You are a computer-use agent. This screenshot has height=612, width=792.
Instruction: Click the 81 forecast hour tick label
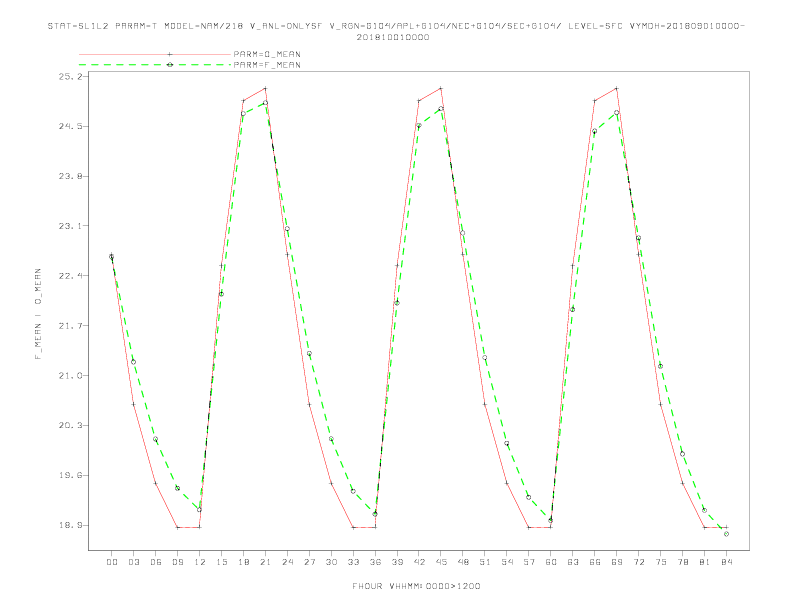point(705,562)
